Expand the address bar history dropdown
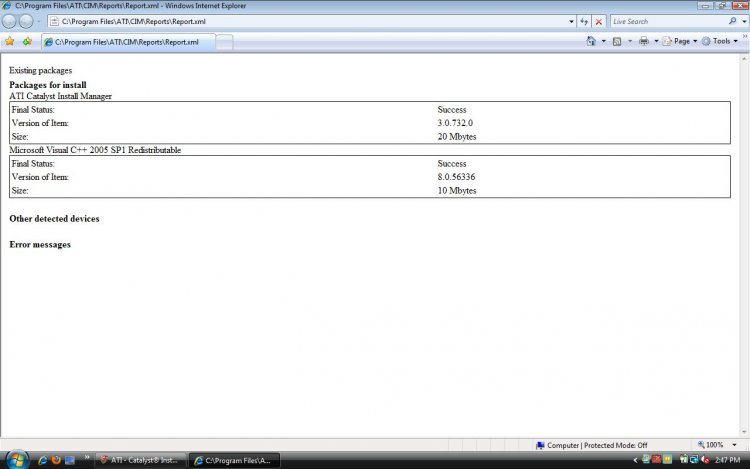 [x=571, y=22]
